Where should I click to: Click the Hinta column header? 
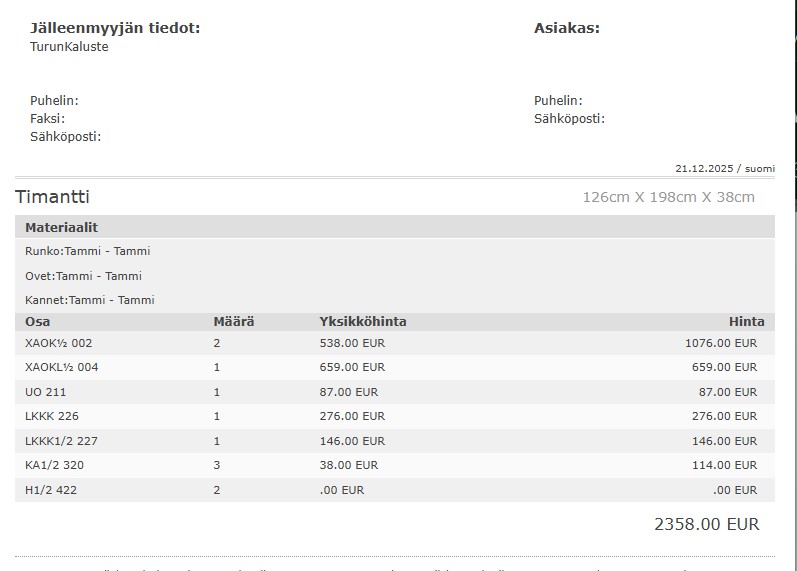(x=746, y=322)
